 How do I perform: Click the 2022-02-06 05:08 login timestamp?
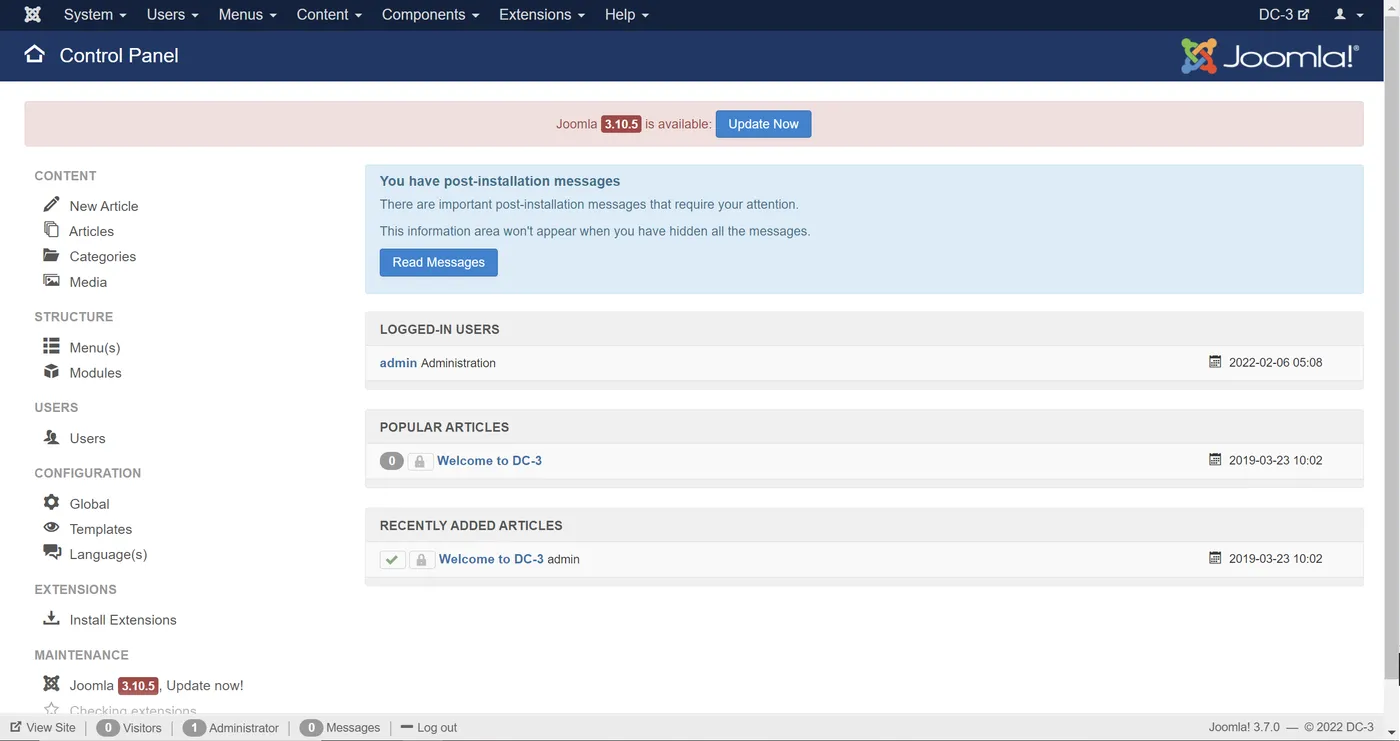1275,363
